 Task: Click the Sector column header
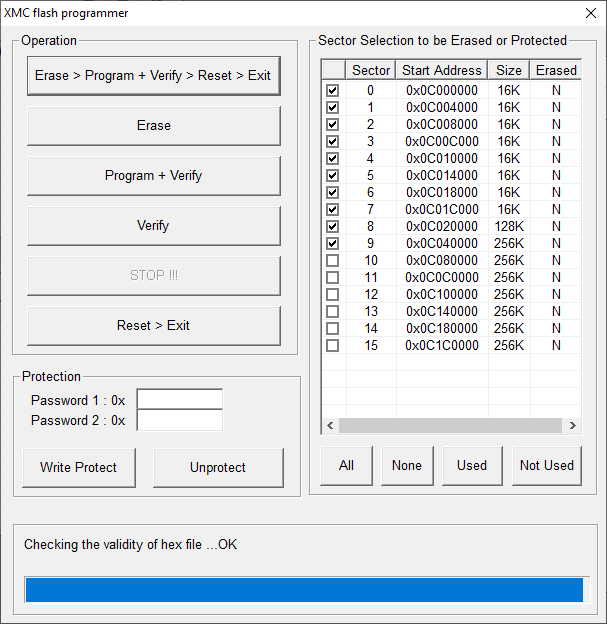click(x=371, y=70)
